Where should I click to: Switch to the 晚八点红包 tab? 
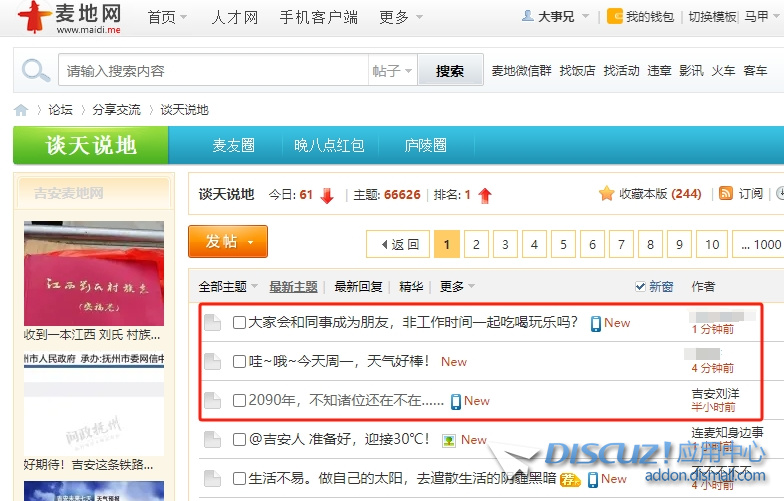pyautogui.click(x=329, y=146)
